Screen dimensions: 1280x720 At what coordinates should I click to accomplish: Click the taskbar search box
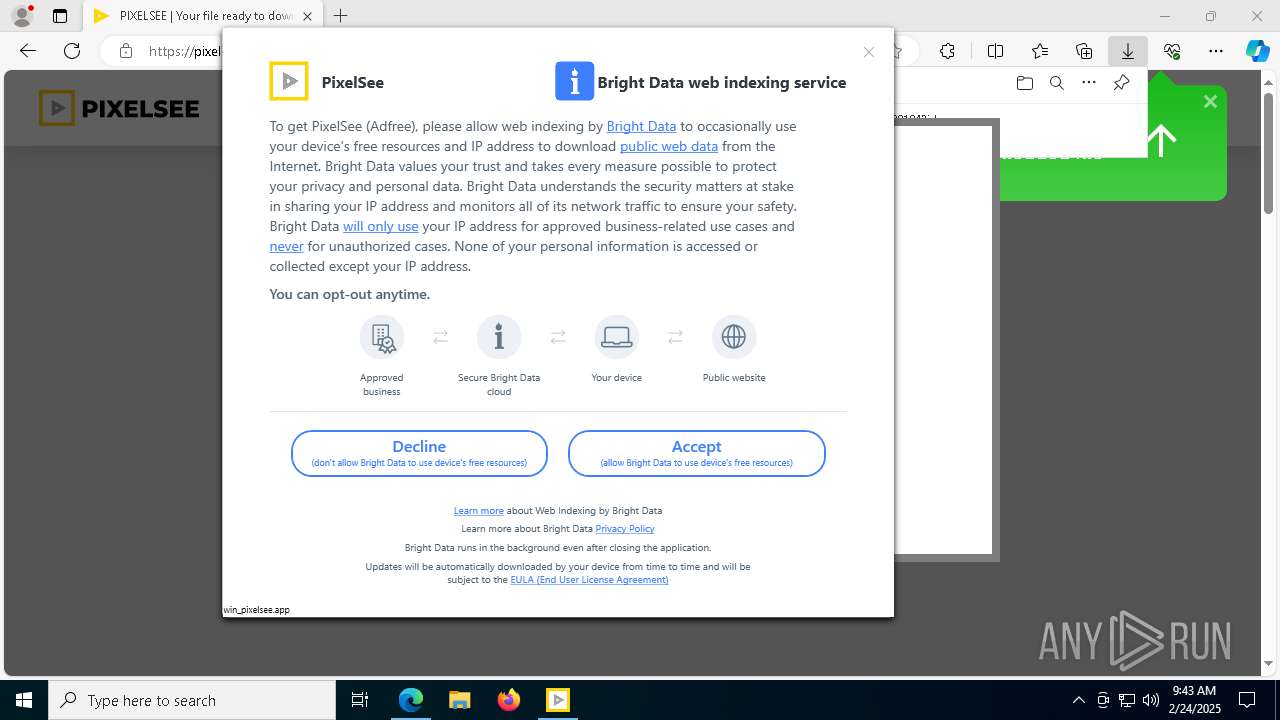coord(192,700)
